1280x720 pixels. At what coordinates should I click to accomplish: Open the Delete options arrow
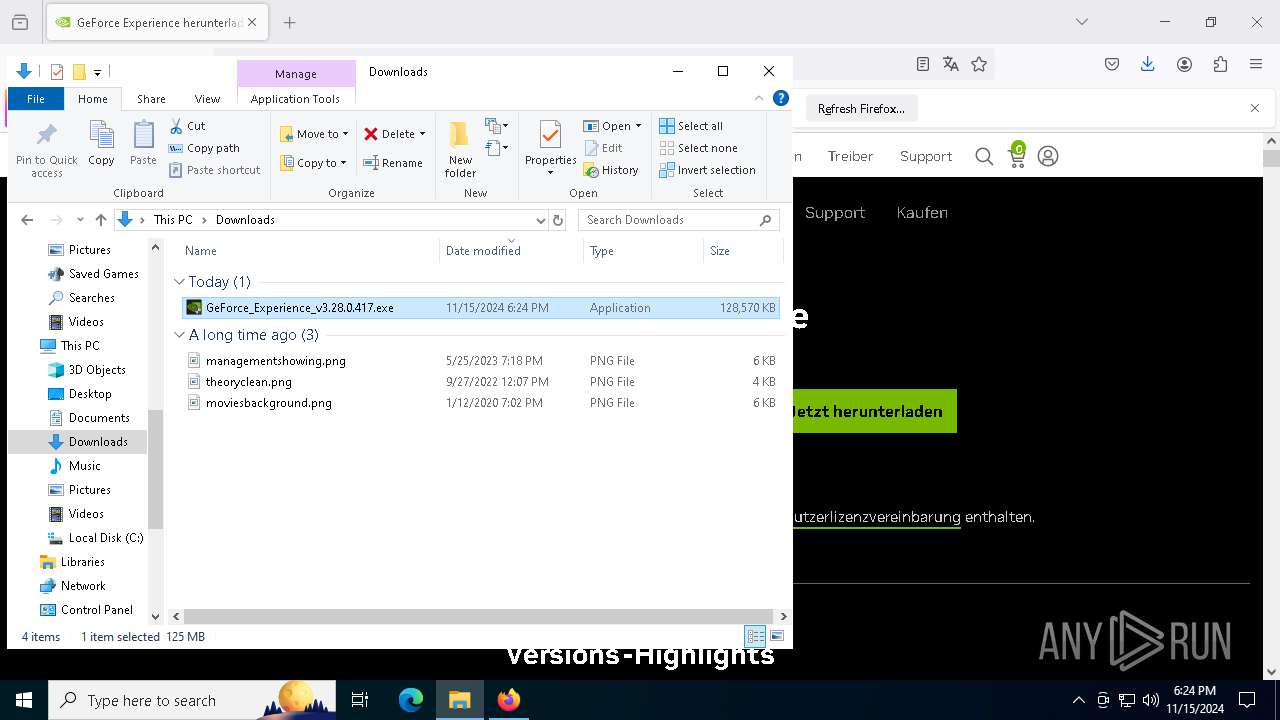point(422,134)
